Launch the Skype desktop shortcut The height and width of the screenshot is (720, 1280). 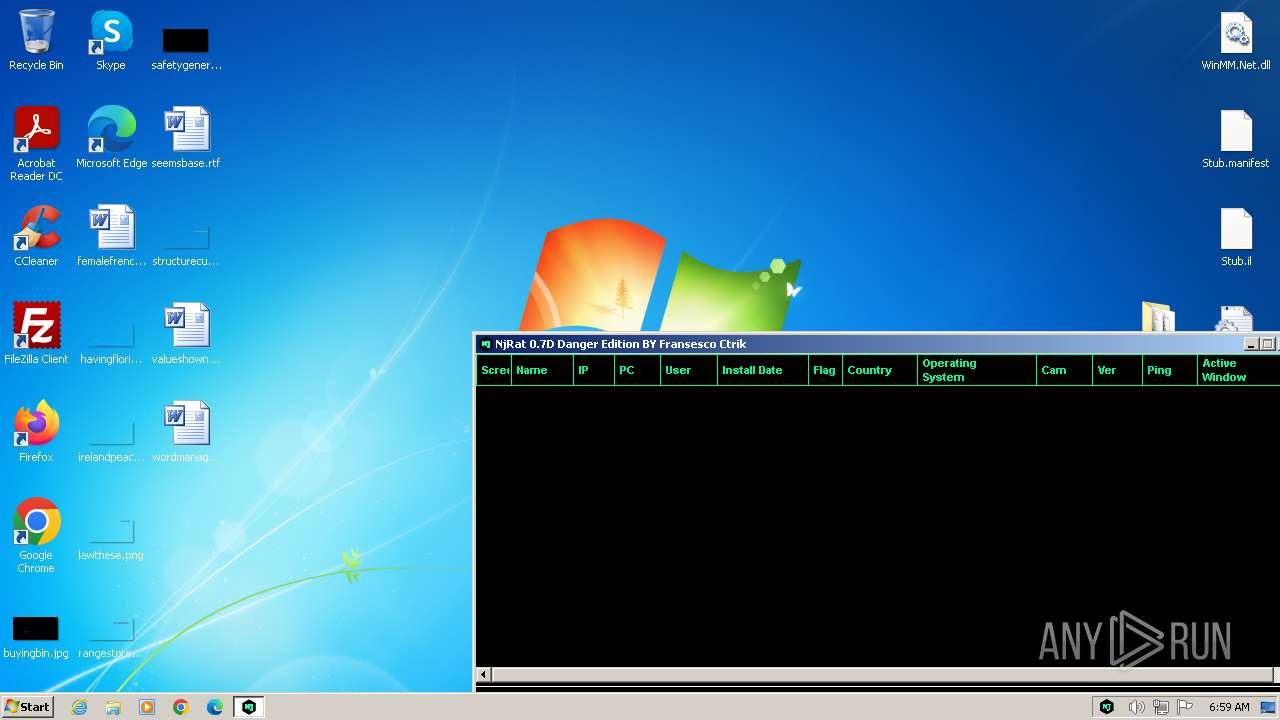(x=110, y=40)
